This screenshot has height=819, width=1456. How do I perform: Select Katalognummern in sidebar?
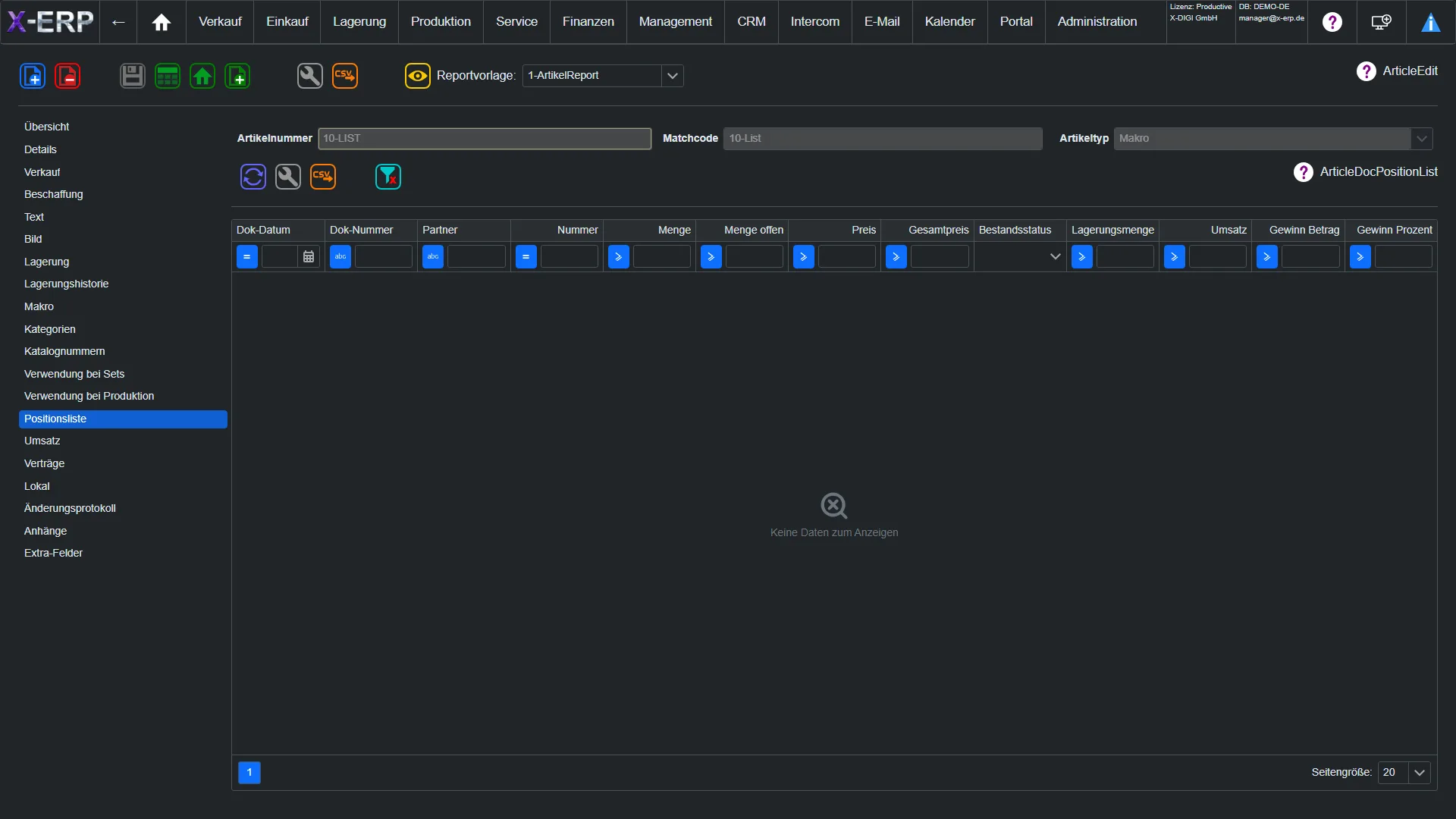pyautogui.click(x=123, y=352)
